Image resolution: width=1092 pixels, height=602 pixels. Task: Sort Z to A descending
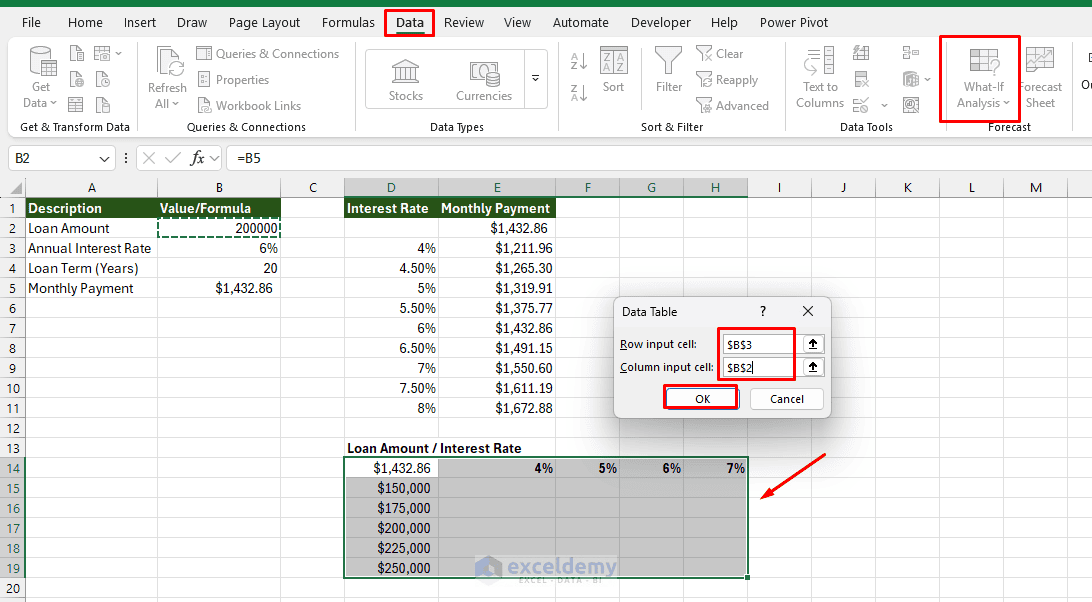click(x=579, y=92)
